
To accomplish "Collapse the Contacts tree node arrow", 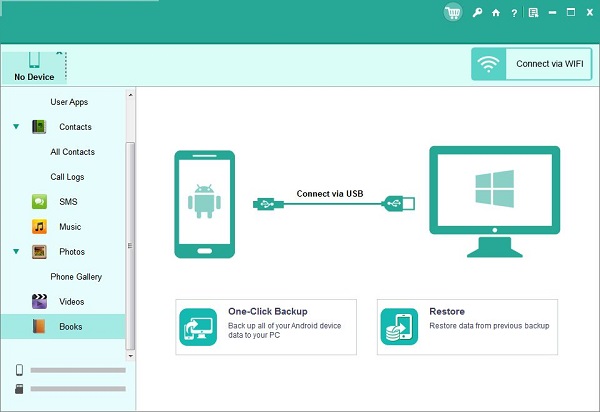I will (16, 127).
